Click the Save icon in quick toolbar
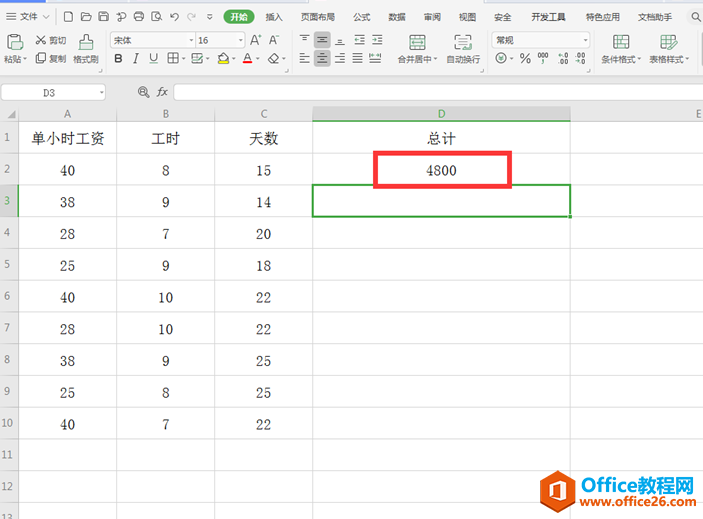703x519 pixels. (104, 17)
